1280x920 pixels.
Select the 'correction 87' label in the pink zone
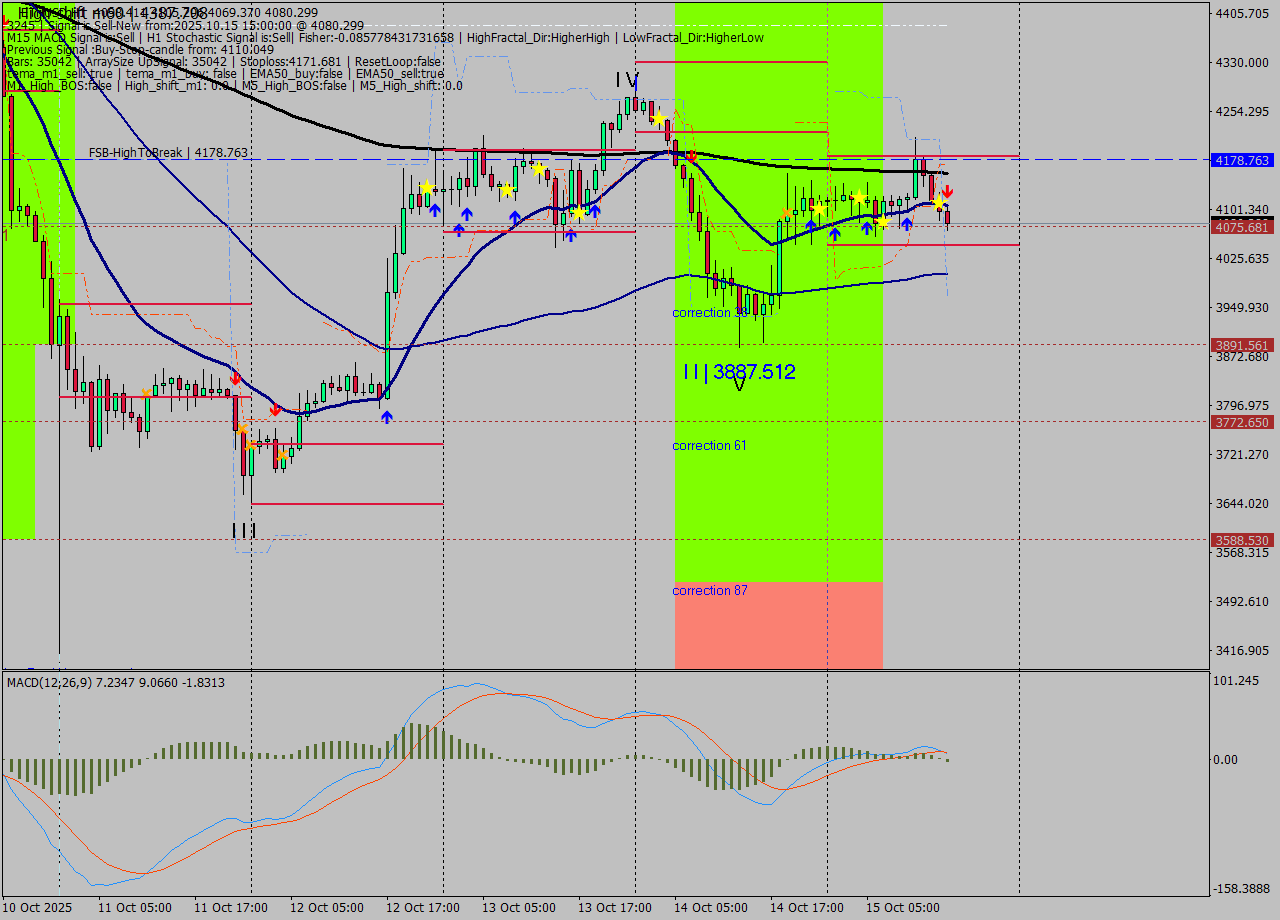pyautogui.click(x=709, y=590)
